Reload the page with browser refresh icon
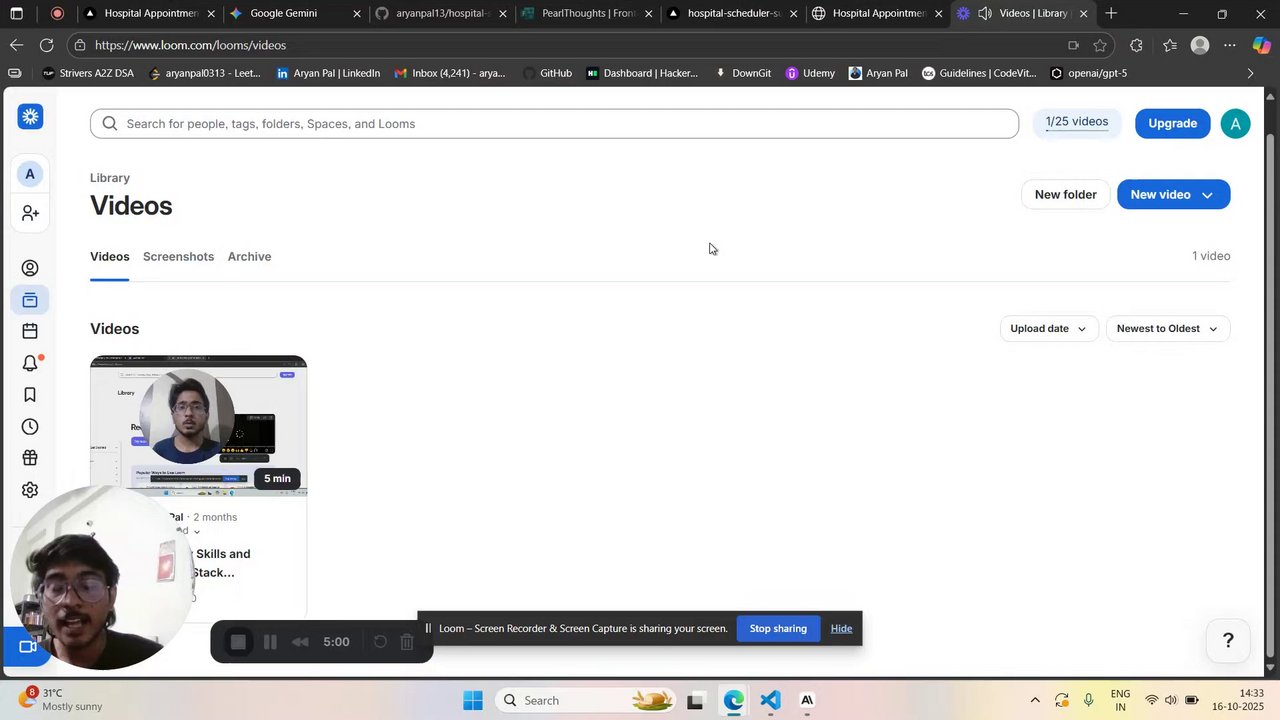 46,45
